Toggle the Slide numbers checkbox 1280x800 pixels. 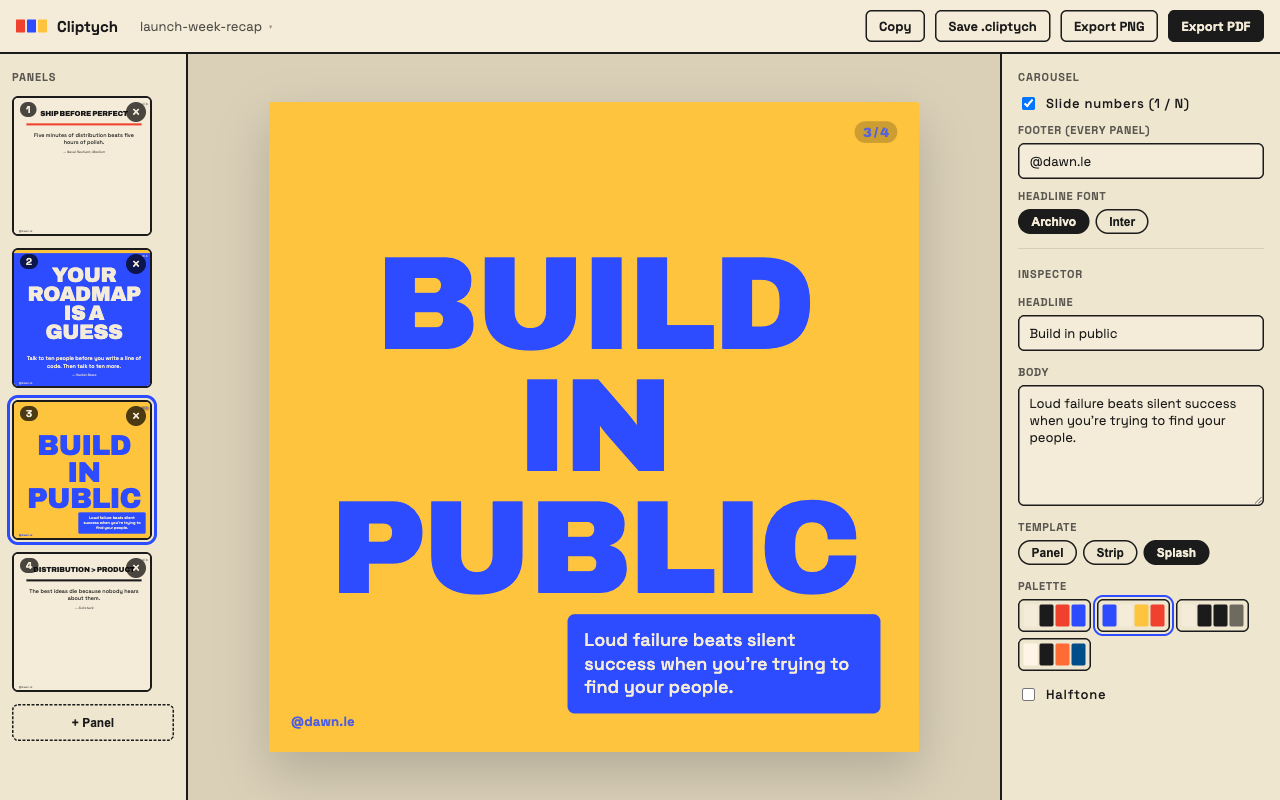tap(1028, 103)
